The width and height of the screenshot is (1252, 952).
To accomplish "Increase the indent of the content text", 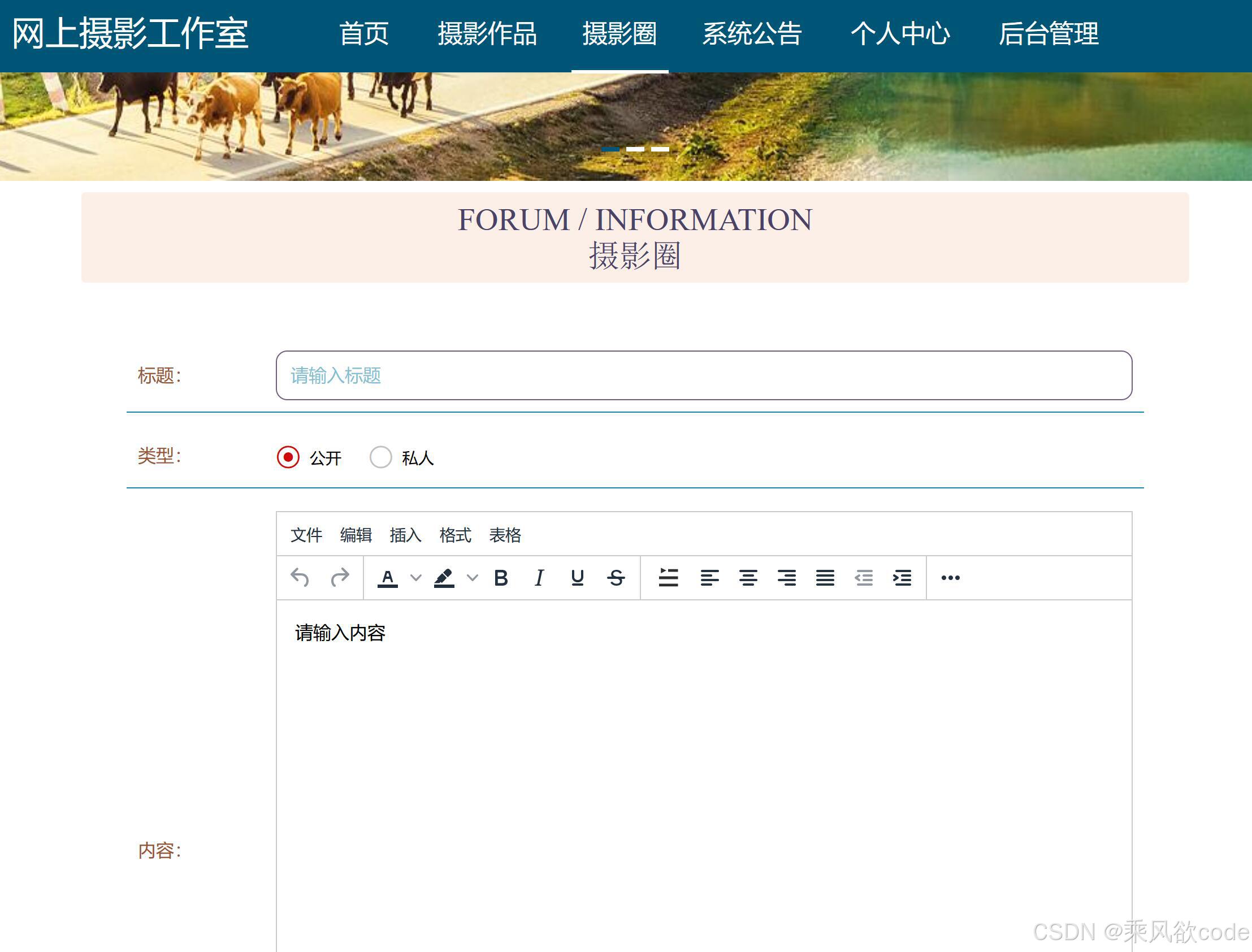I will tap(903, 578).
